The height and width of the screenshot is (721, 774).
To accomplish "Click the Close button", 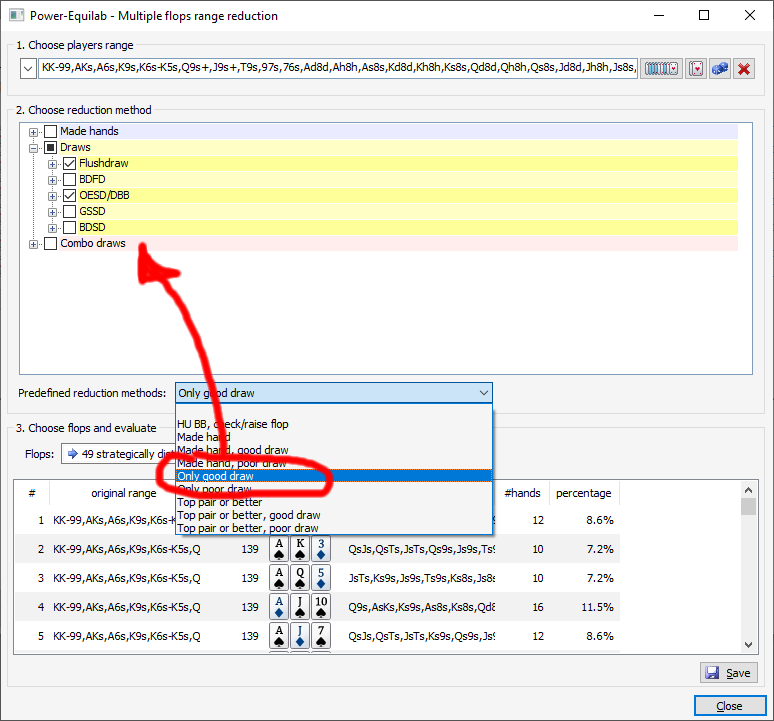I will (x=730, y=706).
